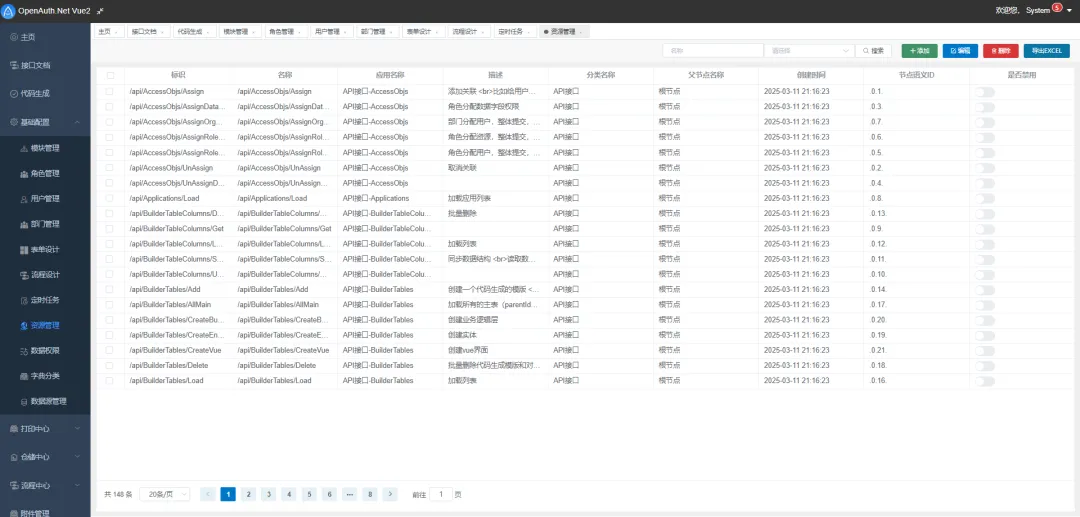1080x517 pixels.
Task: Tick the select-all checkbox in table header
Action: click(x=110, y=75)
